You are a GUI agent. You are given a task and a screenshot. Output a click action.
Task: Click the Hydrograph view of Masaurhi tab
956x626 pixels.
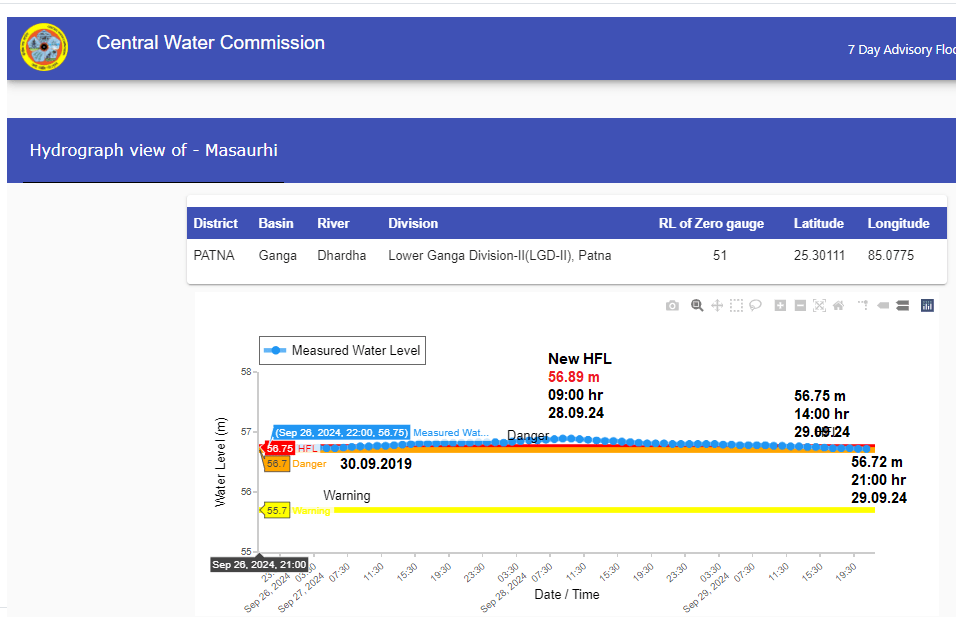click(x=153, y=151)
